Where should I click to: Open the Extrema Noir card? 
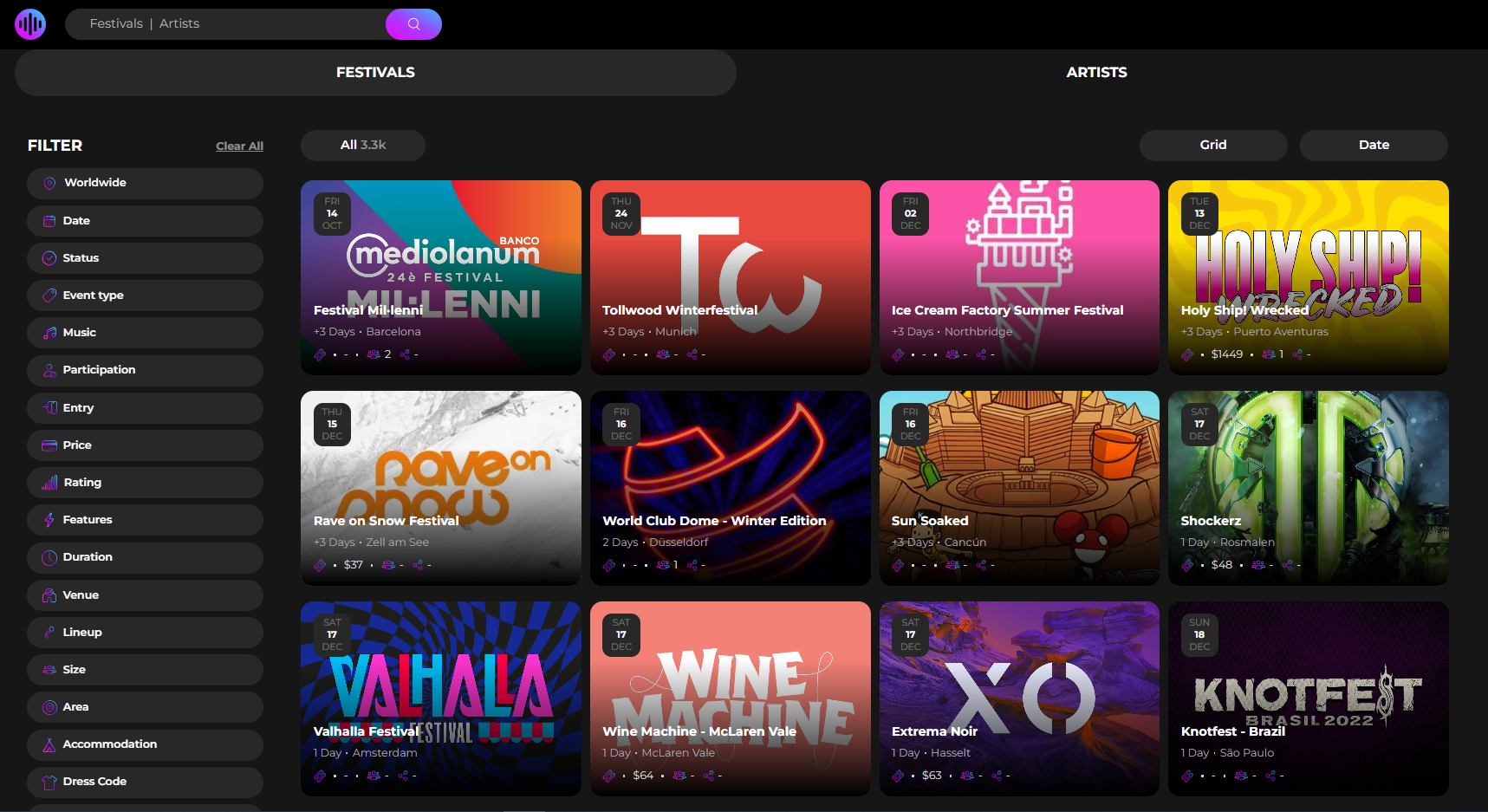click(x=1019, y=698)
